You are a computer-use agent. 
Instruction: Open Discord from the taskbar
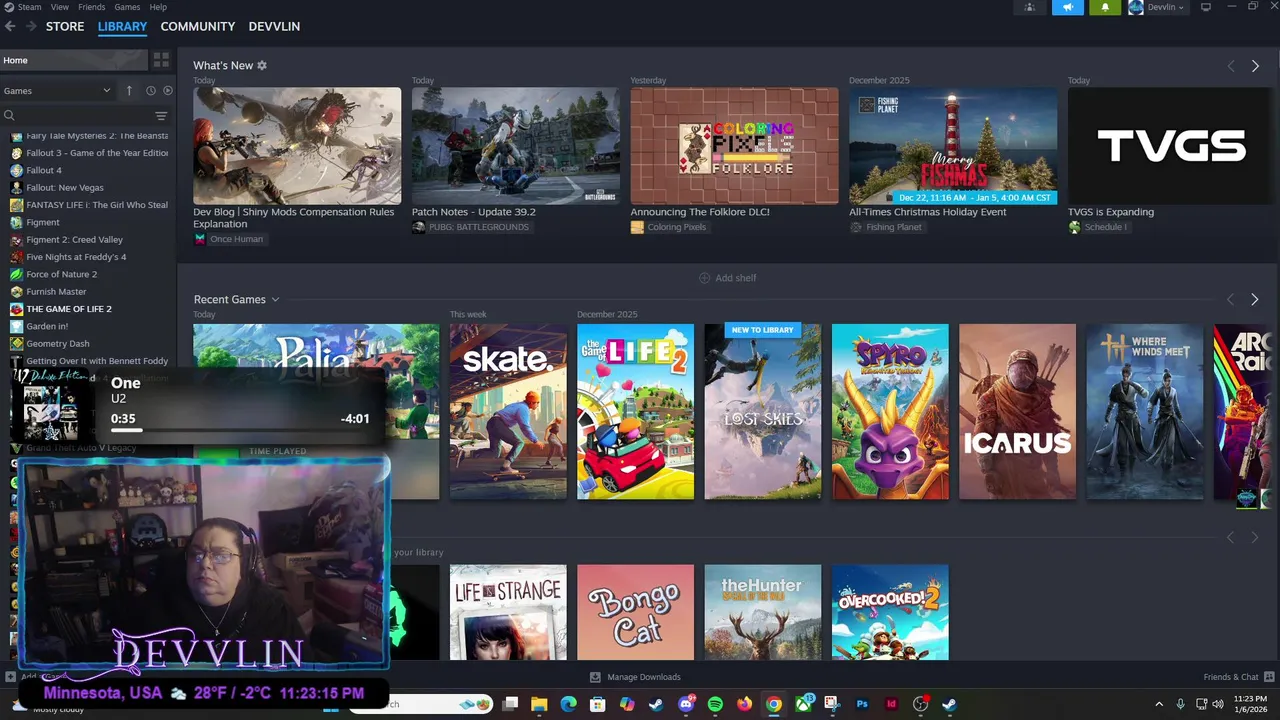[x=686, y=704]
